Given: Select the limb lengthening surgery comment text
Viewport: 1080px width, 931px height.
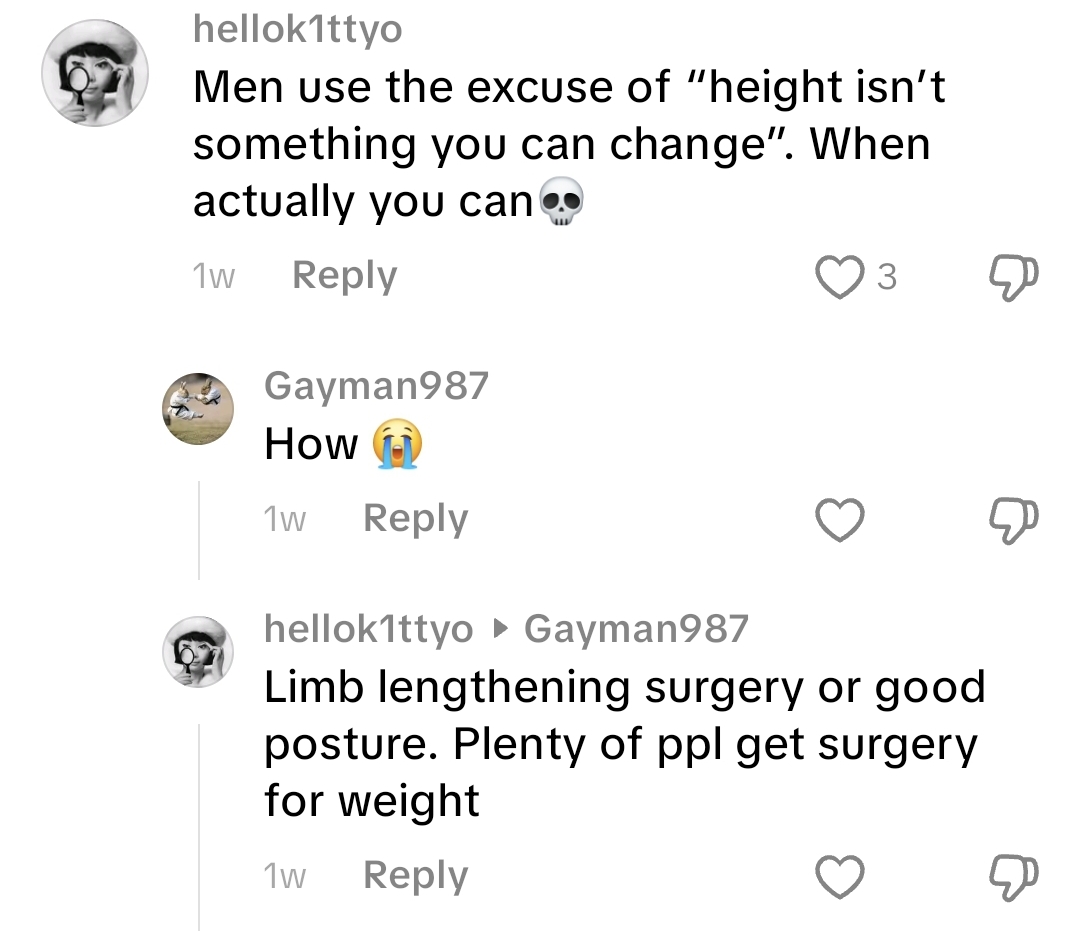Looking at the screenshot, I should coord(625,744).
